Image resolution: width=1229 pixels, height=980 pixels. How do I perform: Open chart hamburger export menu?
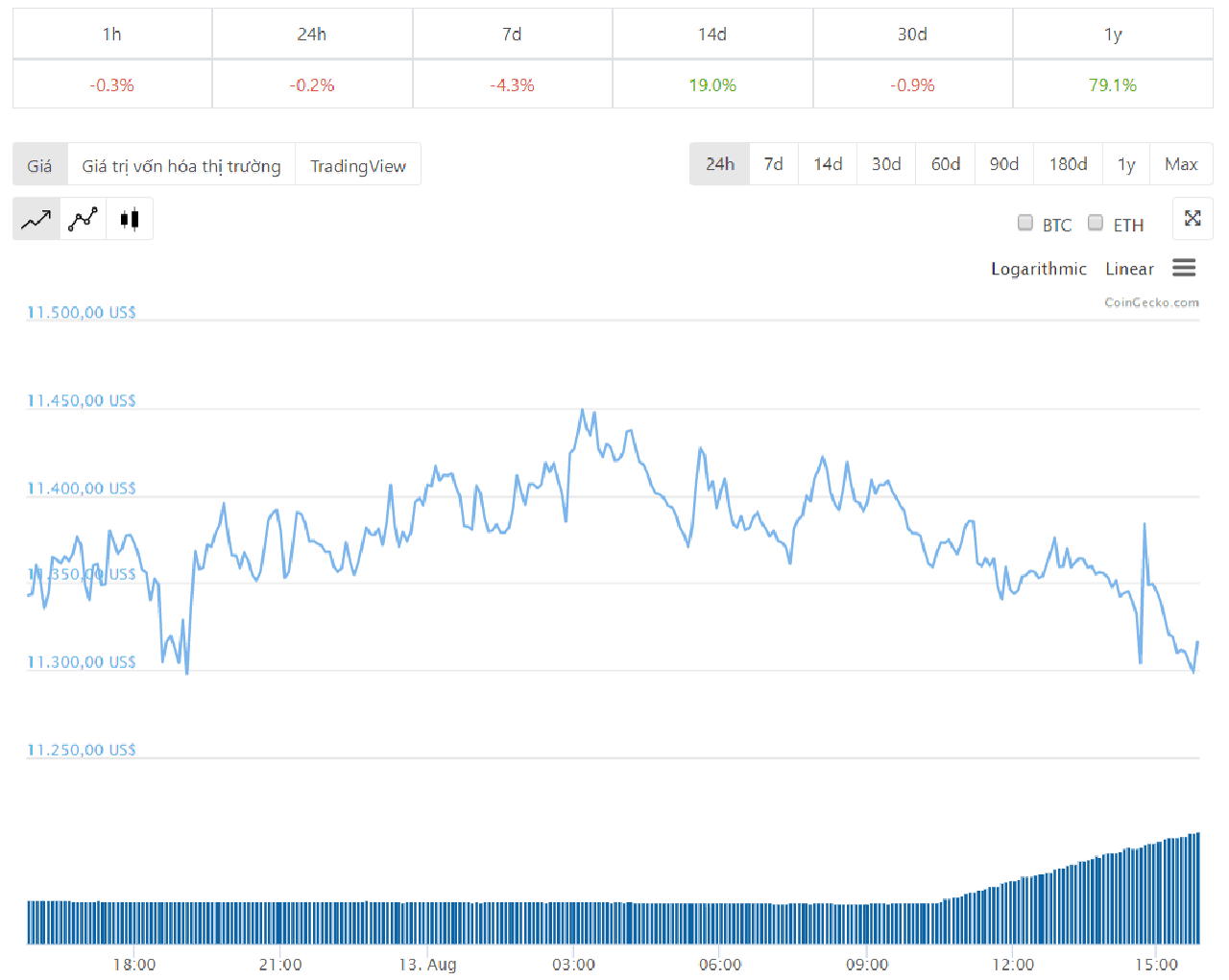point(1184,268)
